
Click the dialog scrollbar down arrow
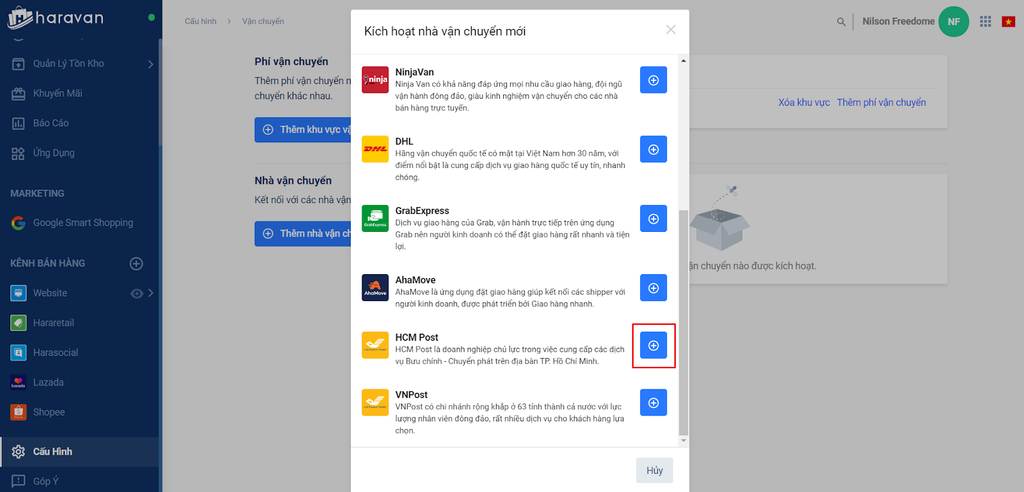tap(684, 441)
